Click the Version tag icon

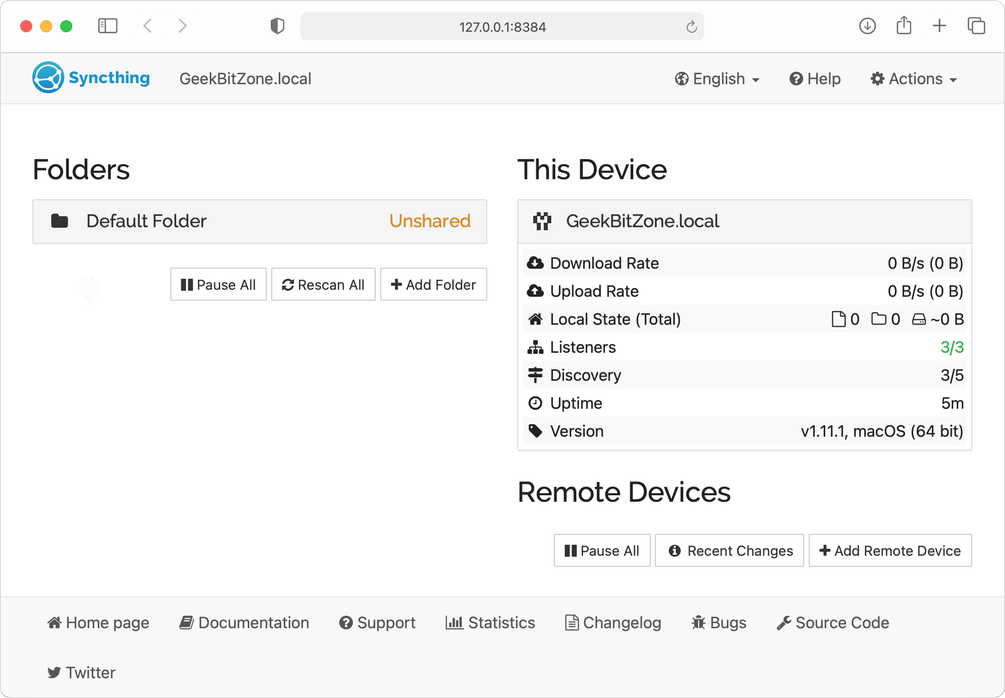pyautogui.click(x=535, y=431)
